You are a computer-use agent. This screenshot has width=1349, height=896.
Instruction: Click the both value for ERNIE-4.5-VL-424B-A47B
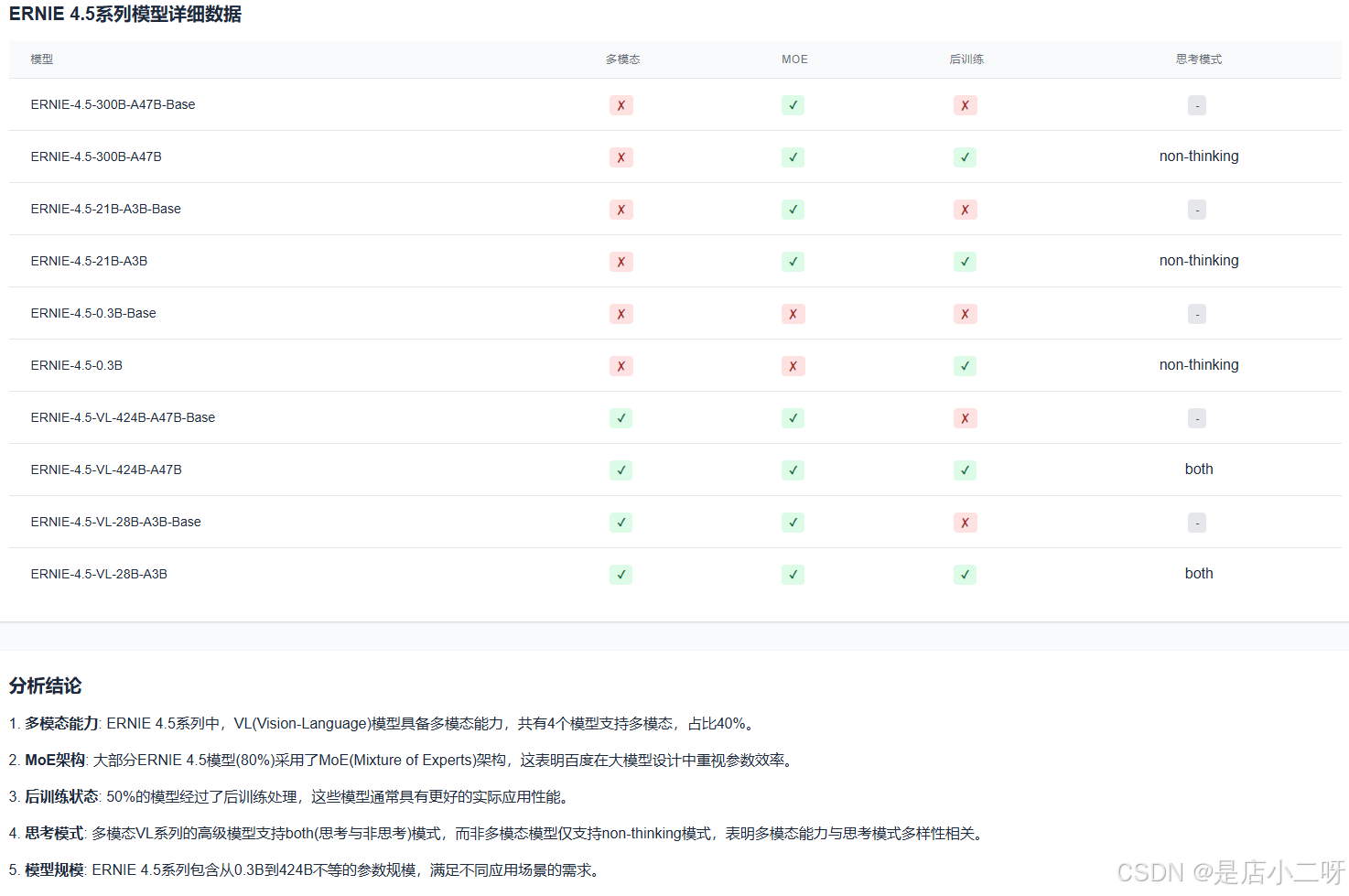tap(1199, 470)
